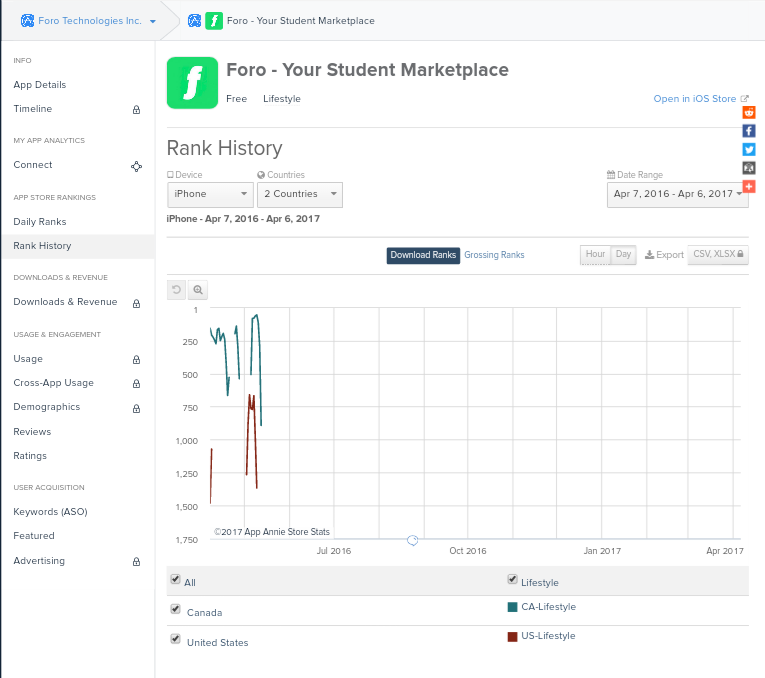Toggle the United States checkbox
This screenshot has height=678, width=765.
[x=176, y=639]
